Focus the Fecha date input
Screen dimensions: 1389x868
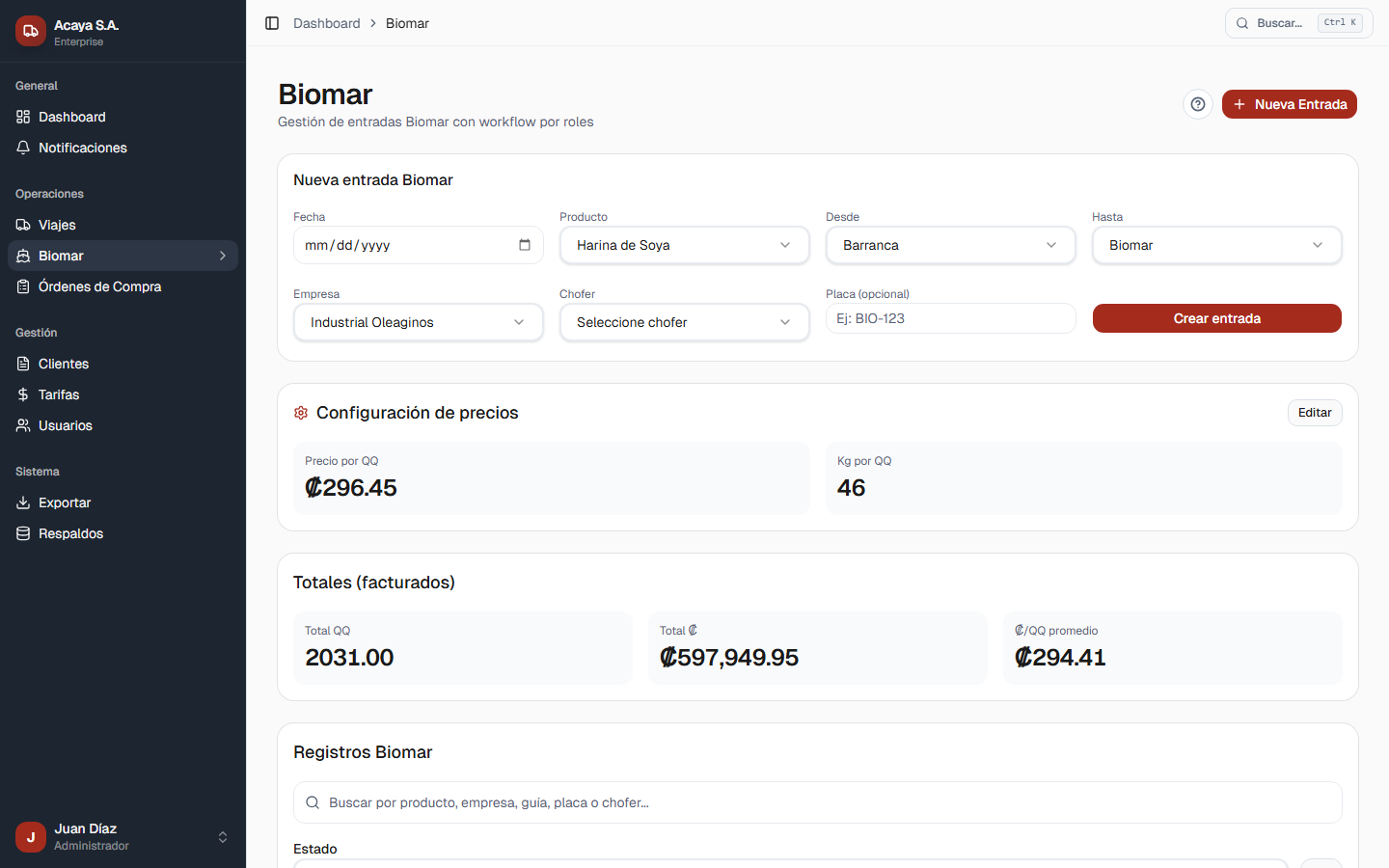click(x=419, y=245)
